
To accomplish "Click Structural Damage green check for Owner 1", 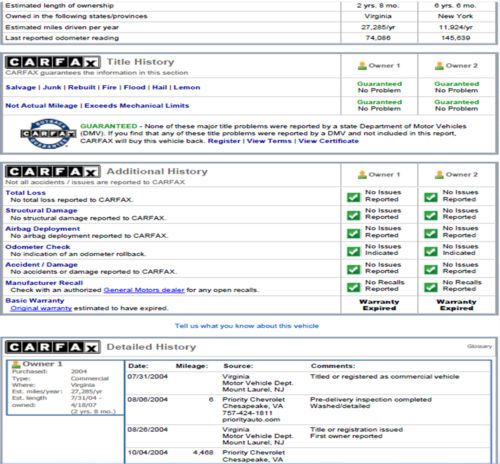I will coord(354,215).
